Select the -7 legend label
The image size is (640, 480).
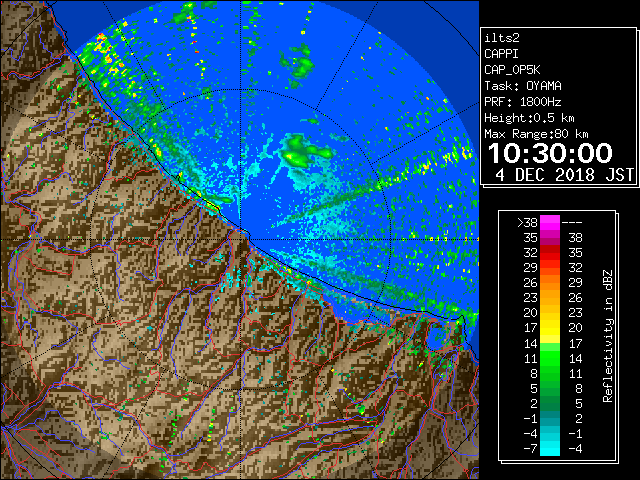click(x=530, y=448)
